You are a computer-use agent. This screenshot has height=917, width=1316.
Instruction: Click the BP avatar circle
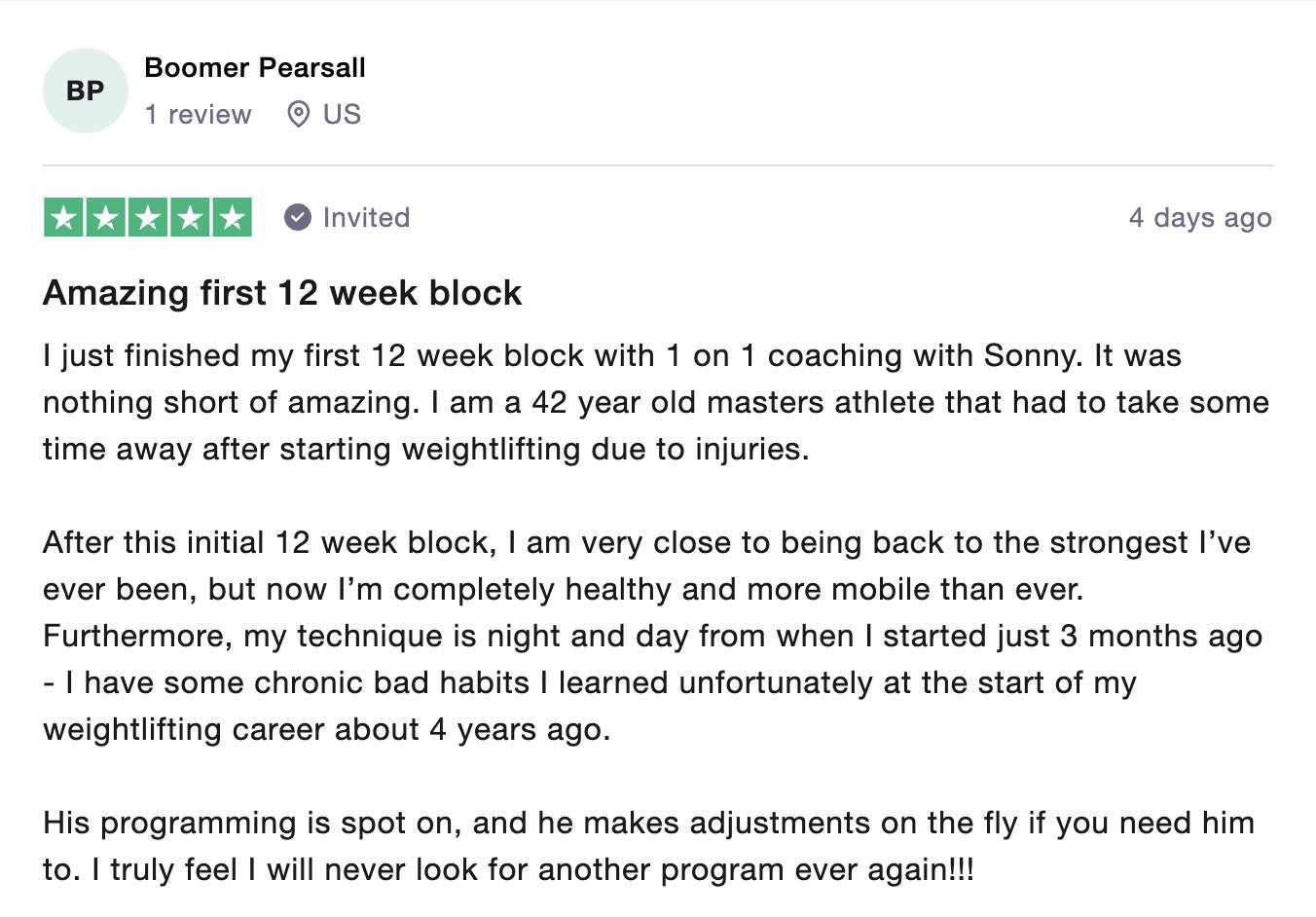pyautogui.click(x=86, y=91)
